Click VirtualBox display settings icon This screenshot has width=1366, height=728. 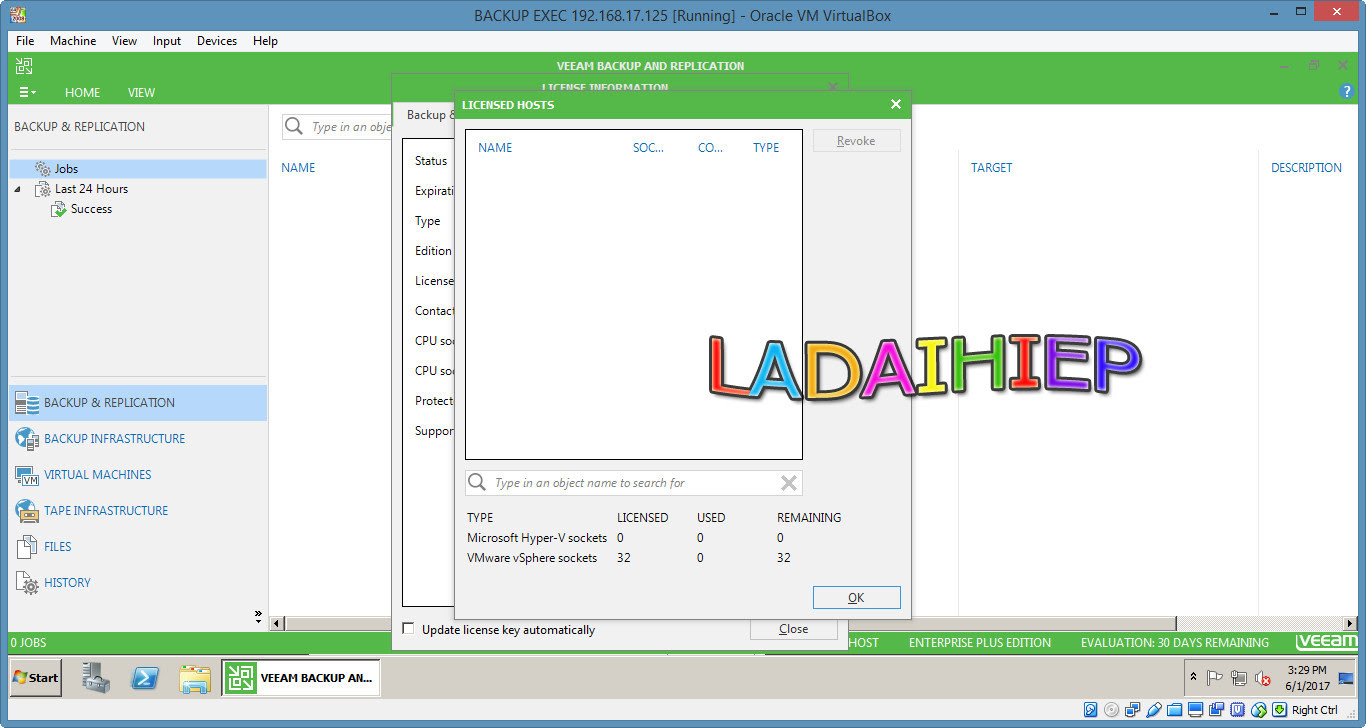tap(1196, 711)
